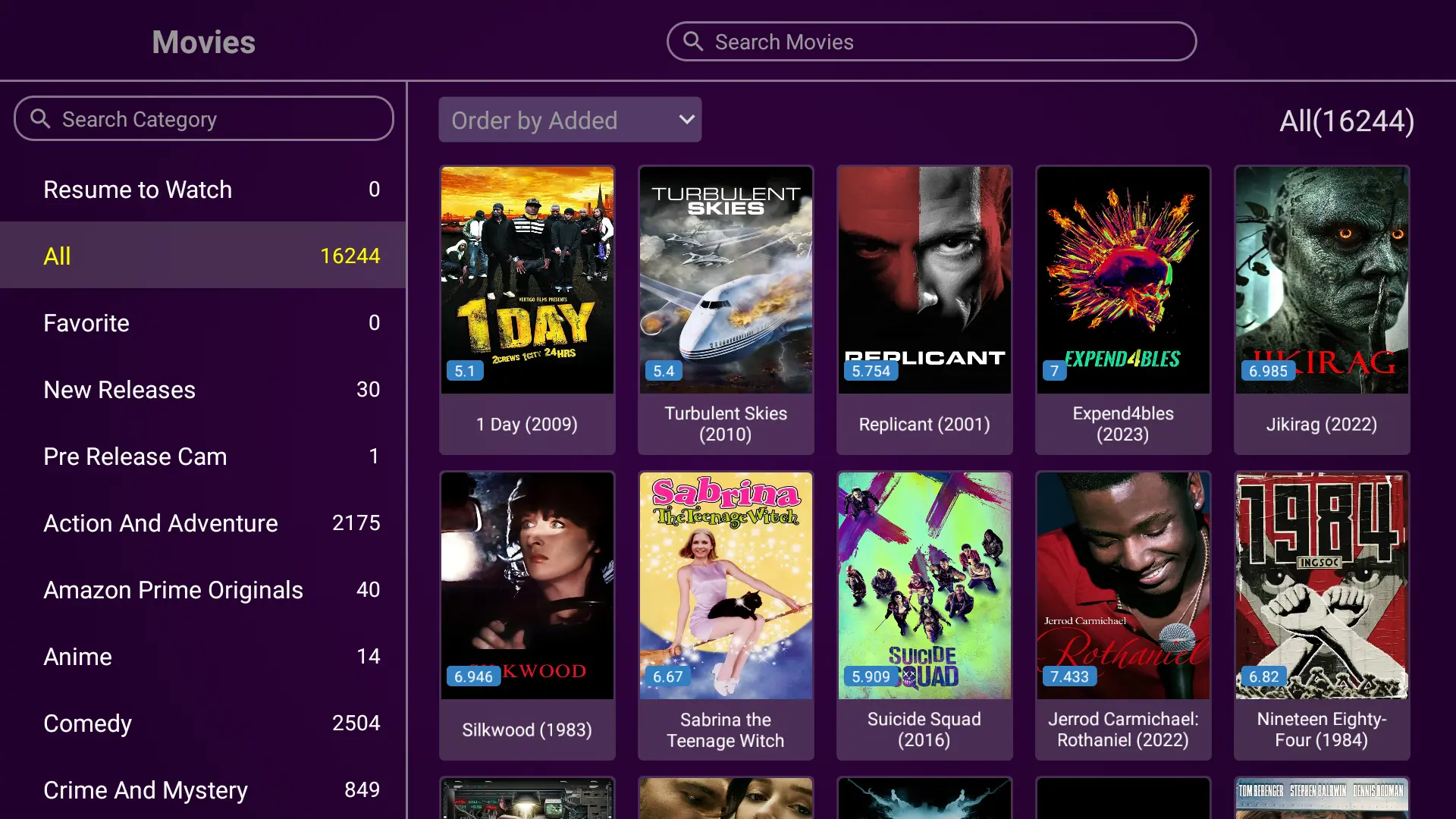Select New Releases in the sidebar
This screenshot has height=819, width=1456.
point(203,389)
